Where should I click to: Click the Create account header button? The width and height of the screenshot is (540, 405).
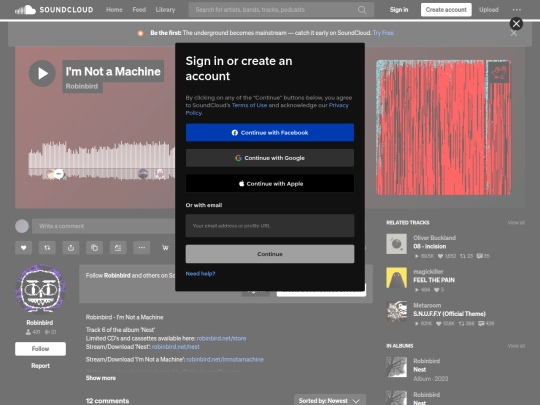click(446, 10)
